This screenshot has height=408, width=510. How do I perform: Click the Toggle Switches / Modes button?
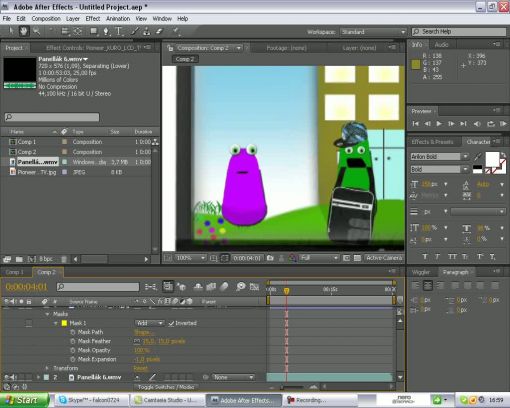tap(166, 387)
